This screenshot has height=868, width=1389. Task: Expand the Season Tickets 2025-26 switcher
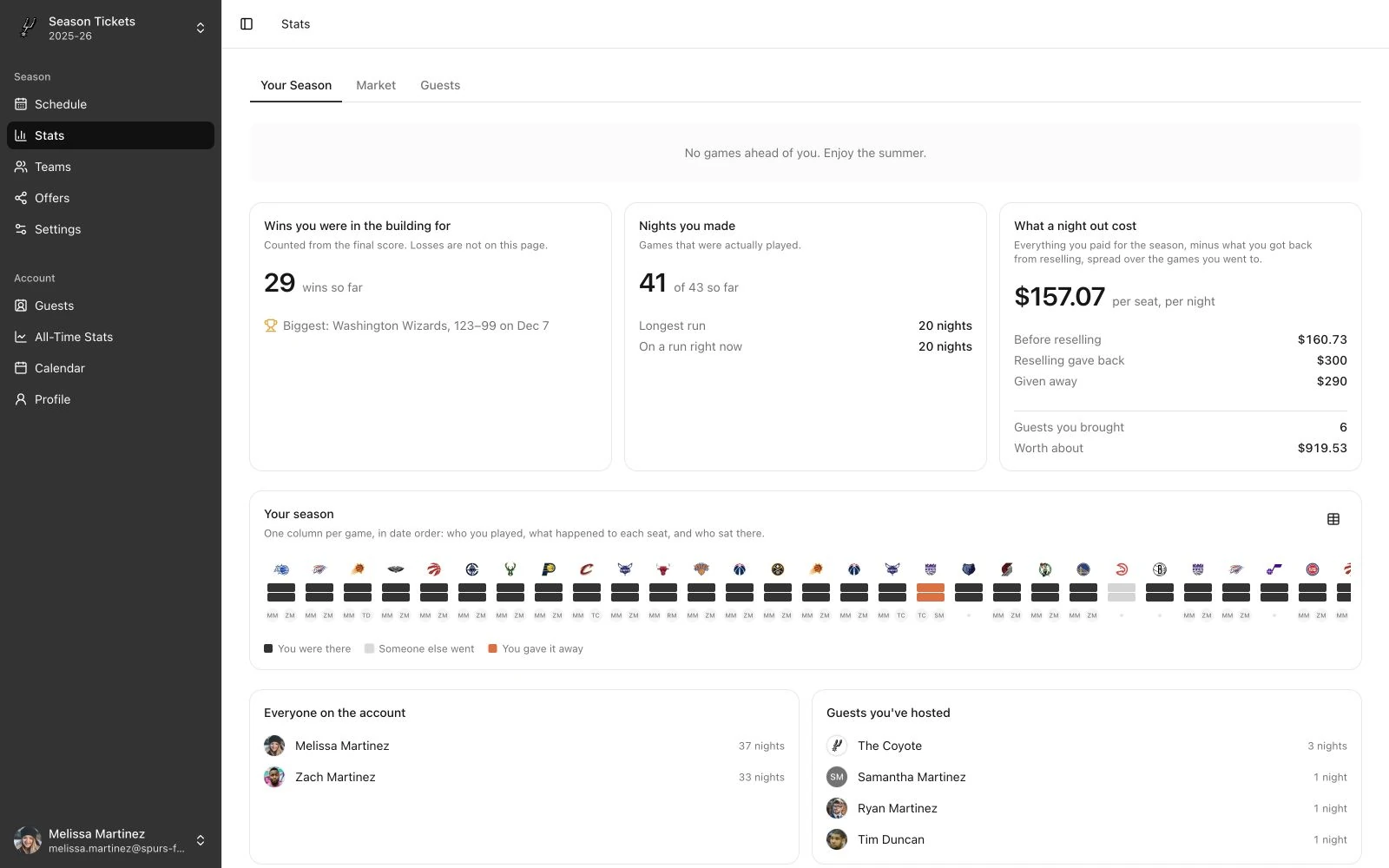point(110,28)
